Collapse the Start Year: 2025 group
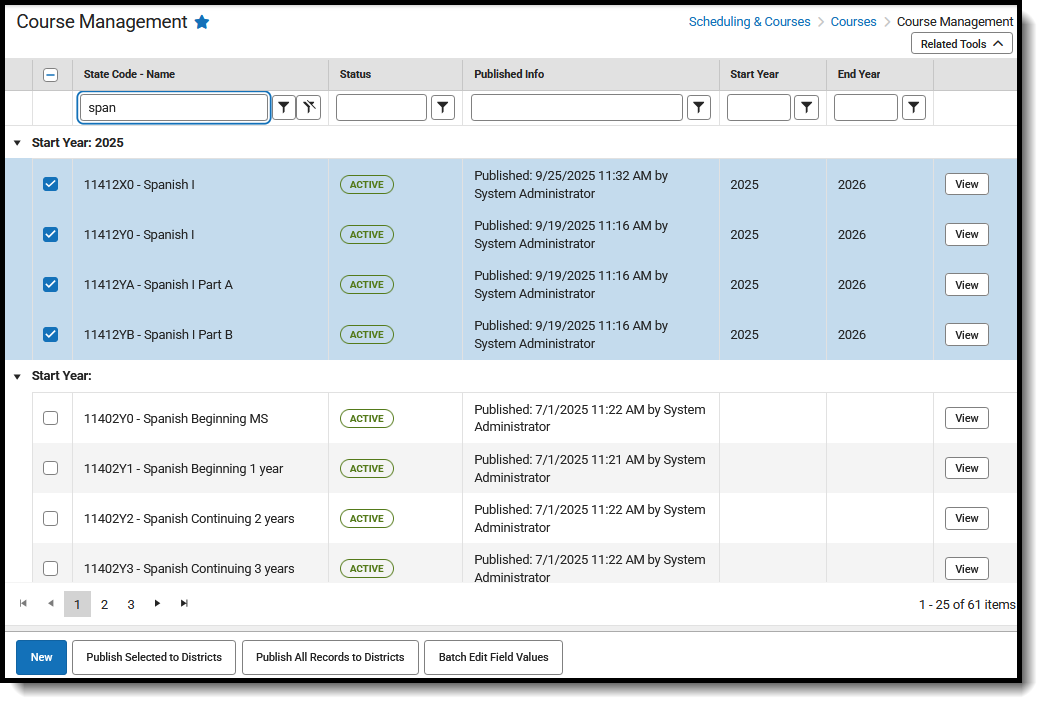The width and height of the screenshot is (1047, 708). coord(17,142)
